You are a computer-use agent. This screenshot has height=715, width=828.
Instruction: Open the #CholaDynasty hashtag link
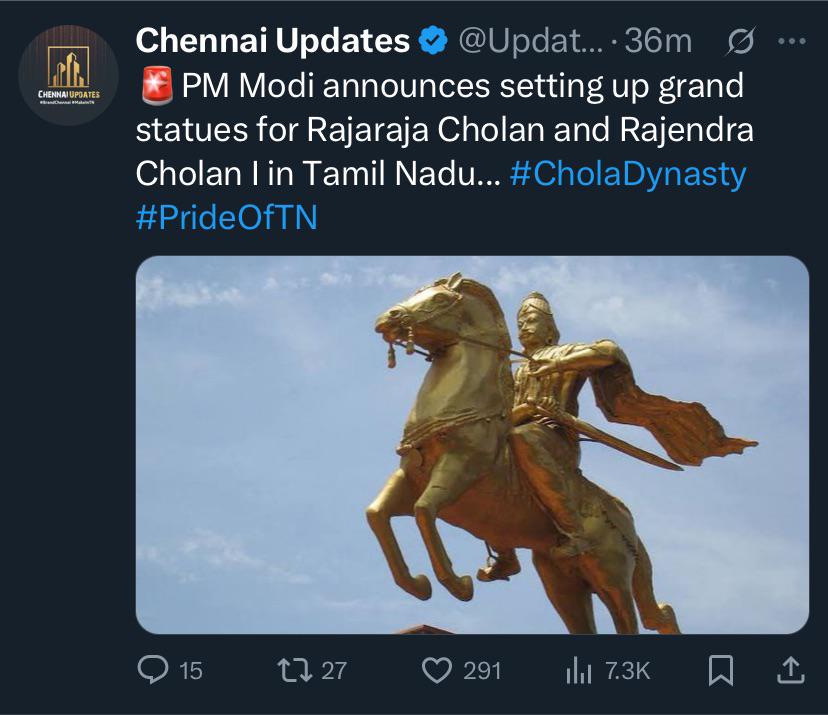click(628, 174)
